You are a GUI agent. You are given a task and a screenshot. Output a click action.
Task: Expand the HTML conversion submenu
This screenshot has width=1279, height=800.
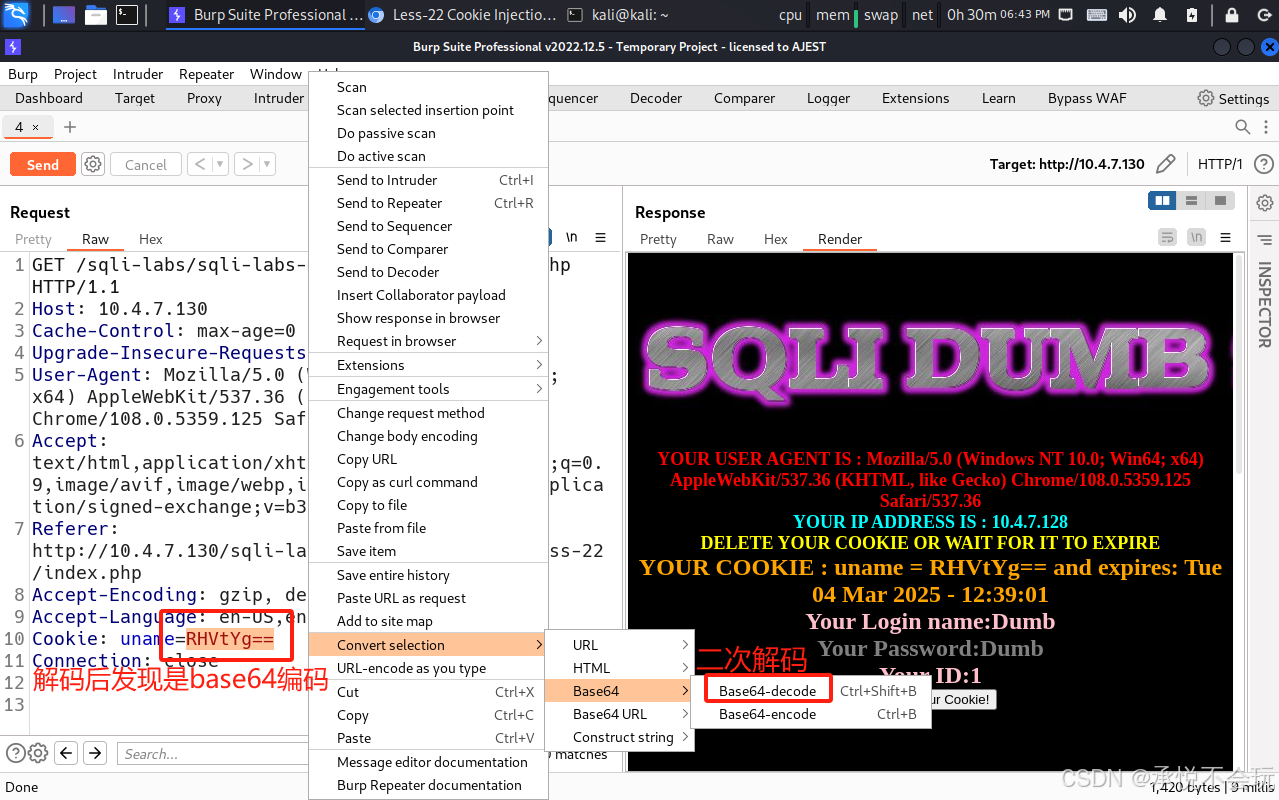(619, 668)
